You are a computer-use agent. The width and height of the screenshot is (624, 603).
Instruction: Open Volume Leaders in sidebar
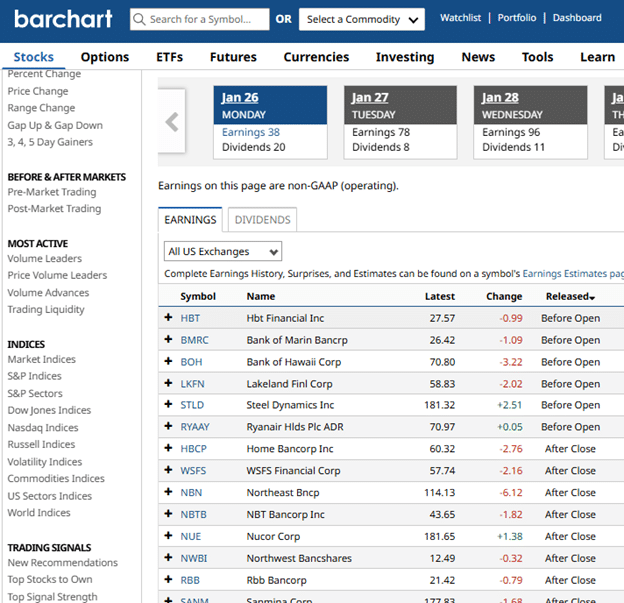(x=45, y=258)
